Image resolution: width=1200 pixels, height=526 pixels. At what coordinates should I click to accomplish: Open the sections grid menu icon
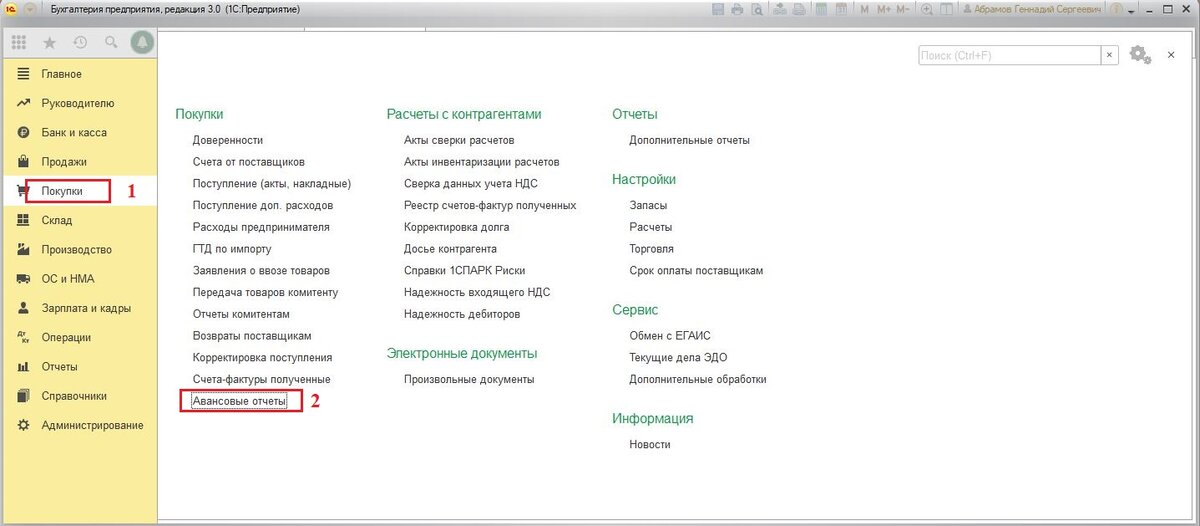(19, 43)
